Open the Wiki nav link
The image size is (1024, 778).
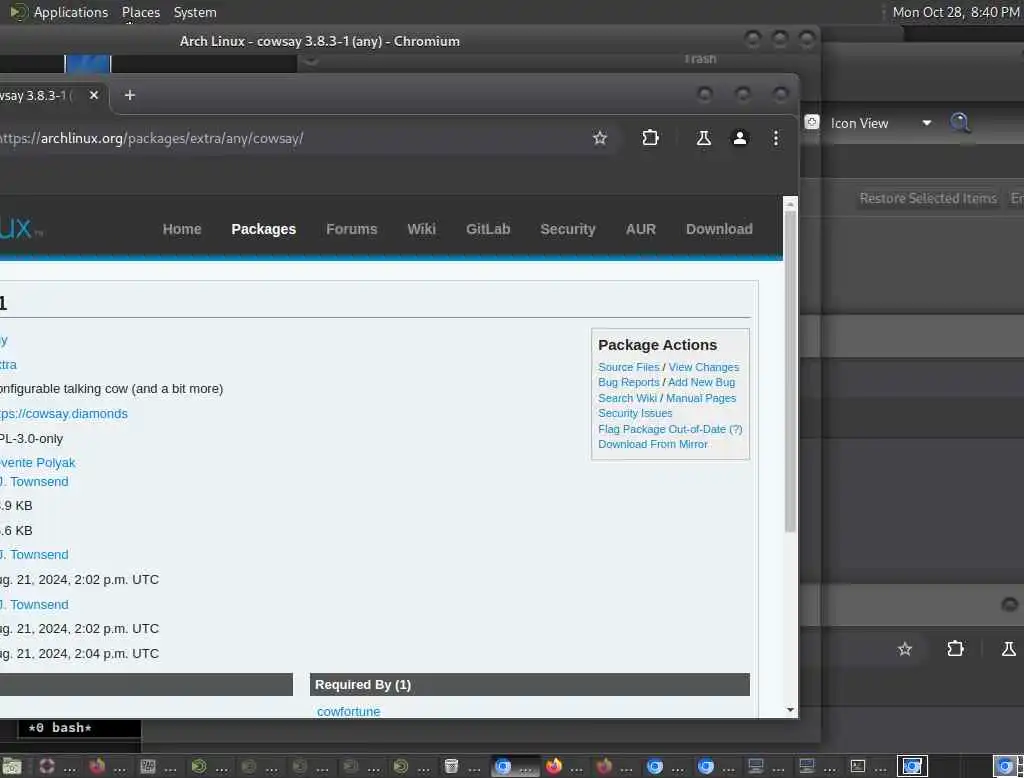(421, 229)
